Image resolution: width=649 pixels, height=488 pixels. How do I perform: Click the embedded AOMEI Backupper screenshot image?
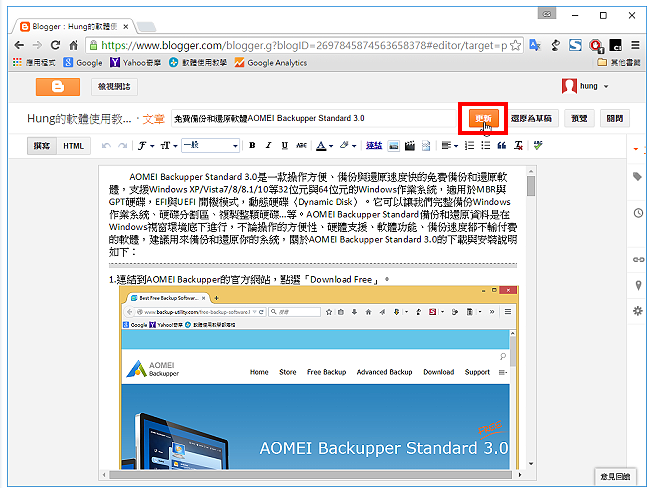[x=318, y=377]
